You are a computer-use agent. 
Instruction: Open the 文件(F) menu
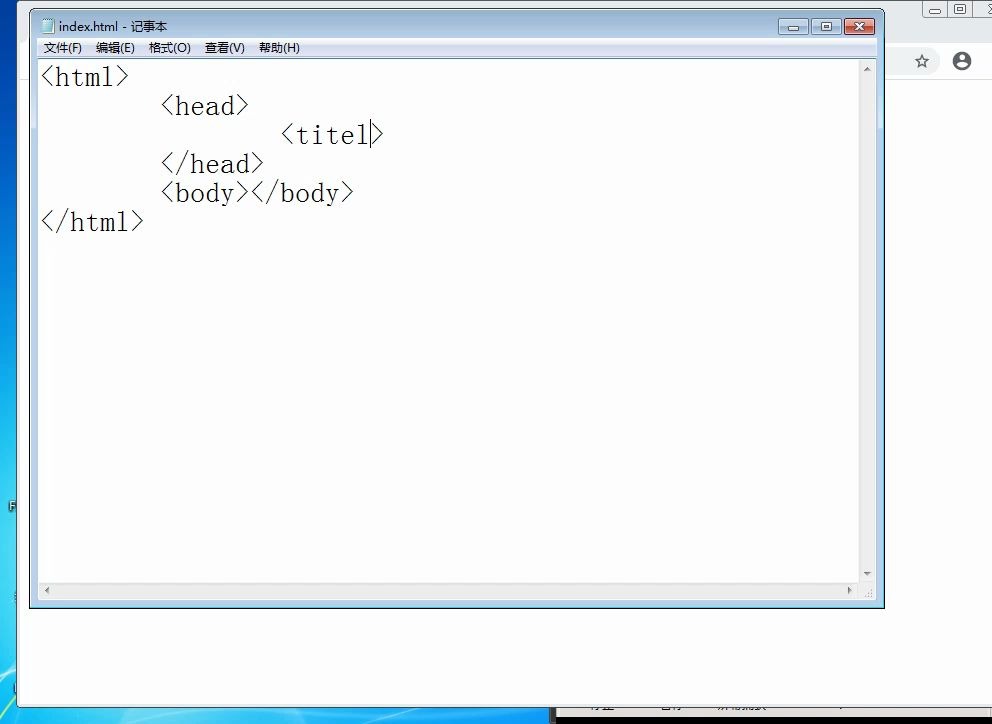62,47
